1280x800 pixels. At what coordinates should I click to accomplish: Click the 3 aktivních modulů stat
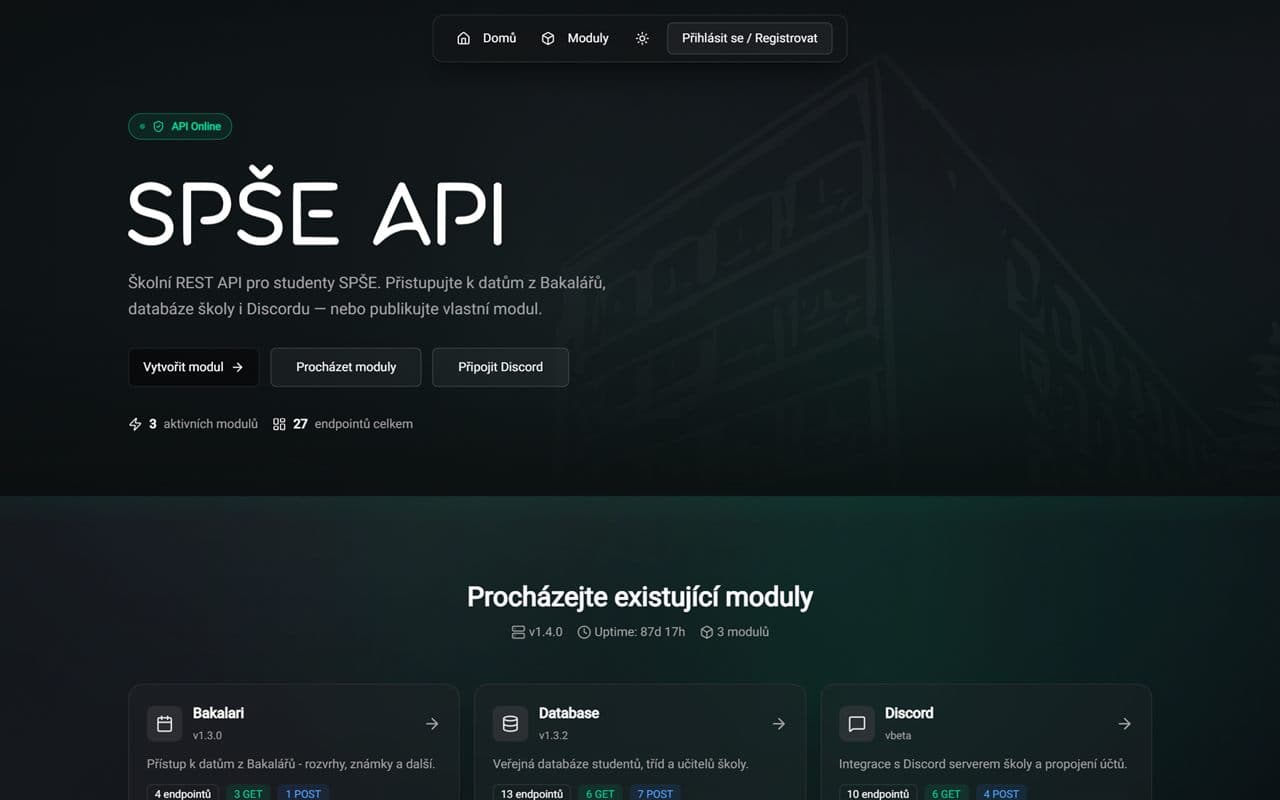pyautogui.click(x=193, y=424)
